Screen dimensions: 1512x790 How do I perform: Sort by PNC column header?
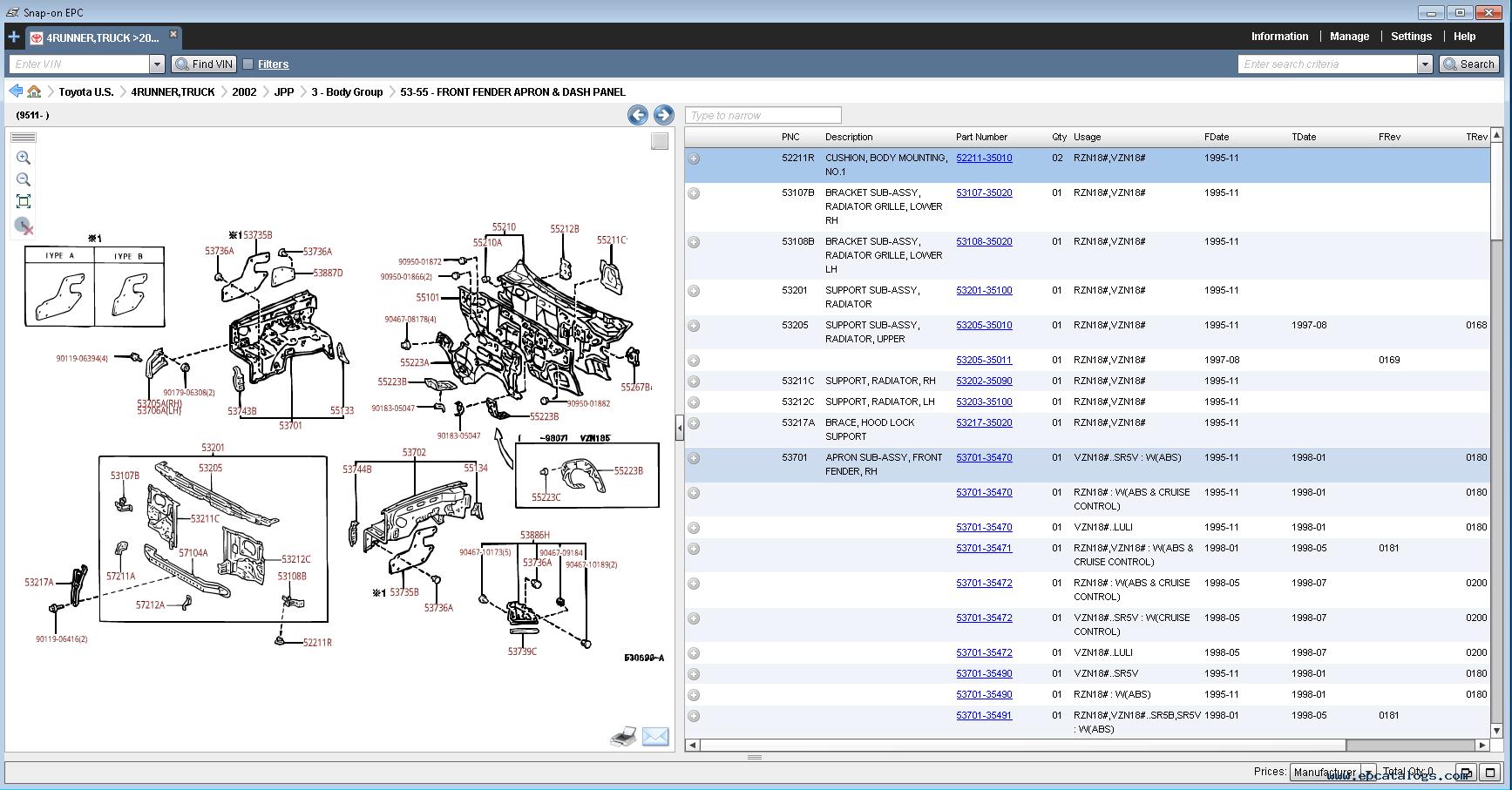tap(790, 137)
